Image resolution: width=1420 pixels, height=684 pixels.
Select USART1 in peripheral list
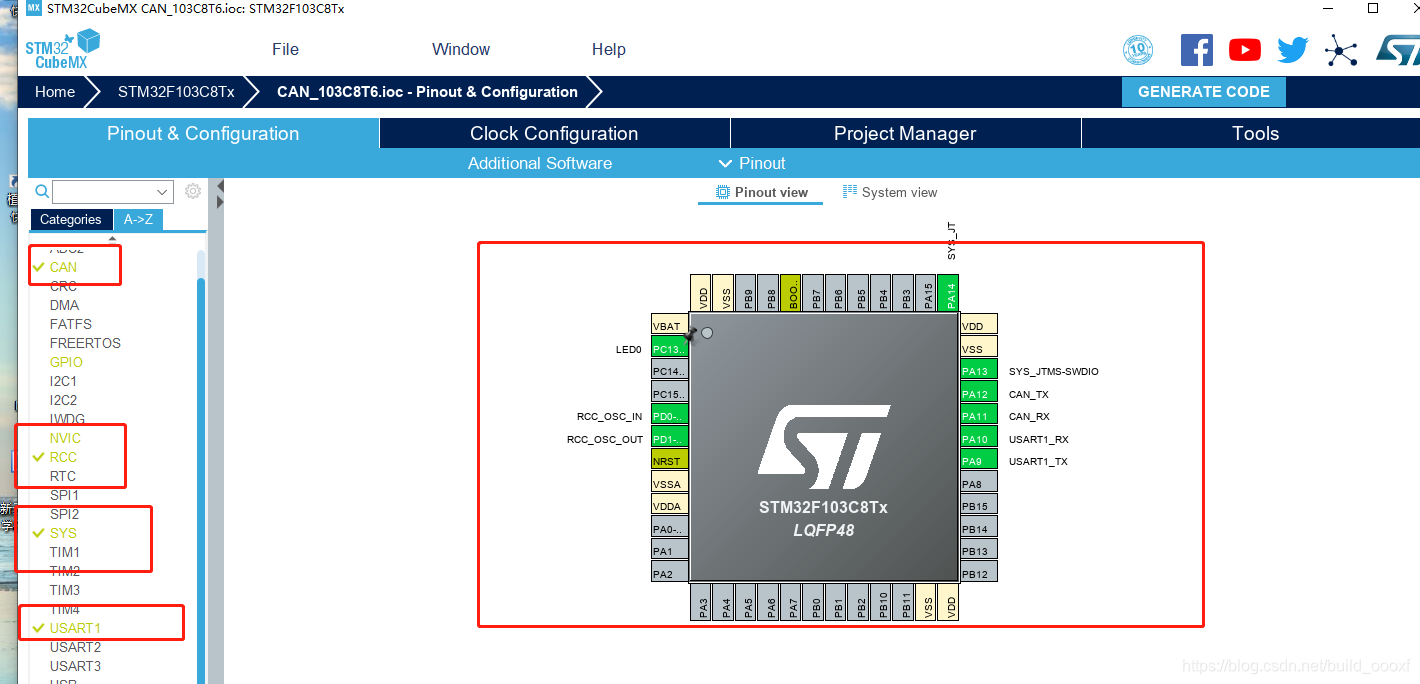[75, 628]
